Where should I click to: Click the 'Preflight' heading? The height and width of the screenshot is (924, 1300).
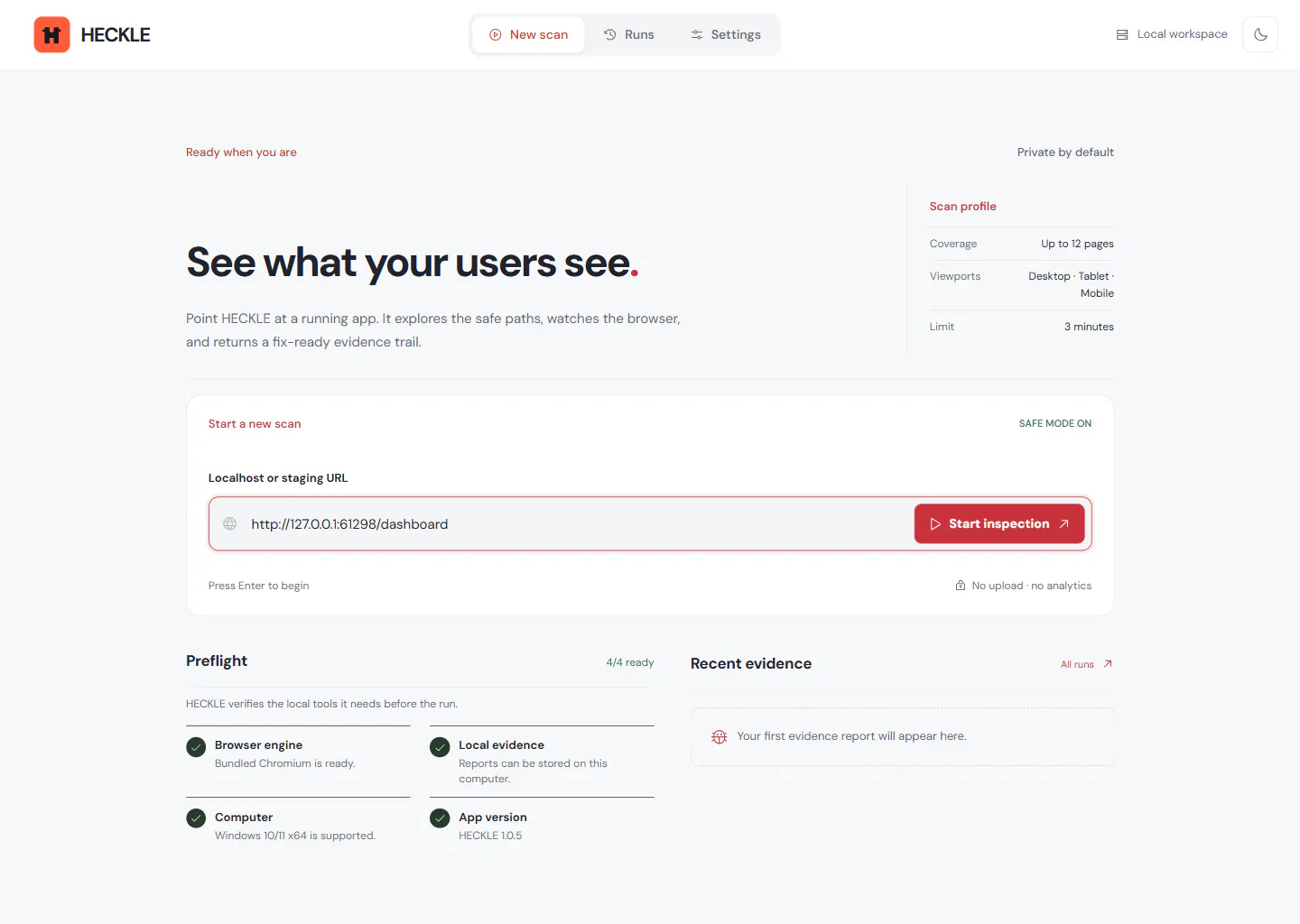pyautogui.click(x=217, y=661)
